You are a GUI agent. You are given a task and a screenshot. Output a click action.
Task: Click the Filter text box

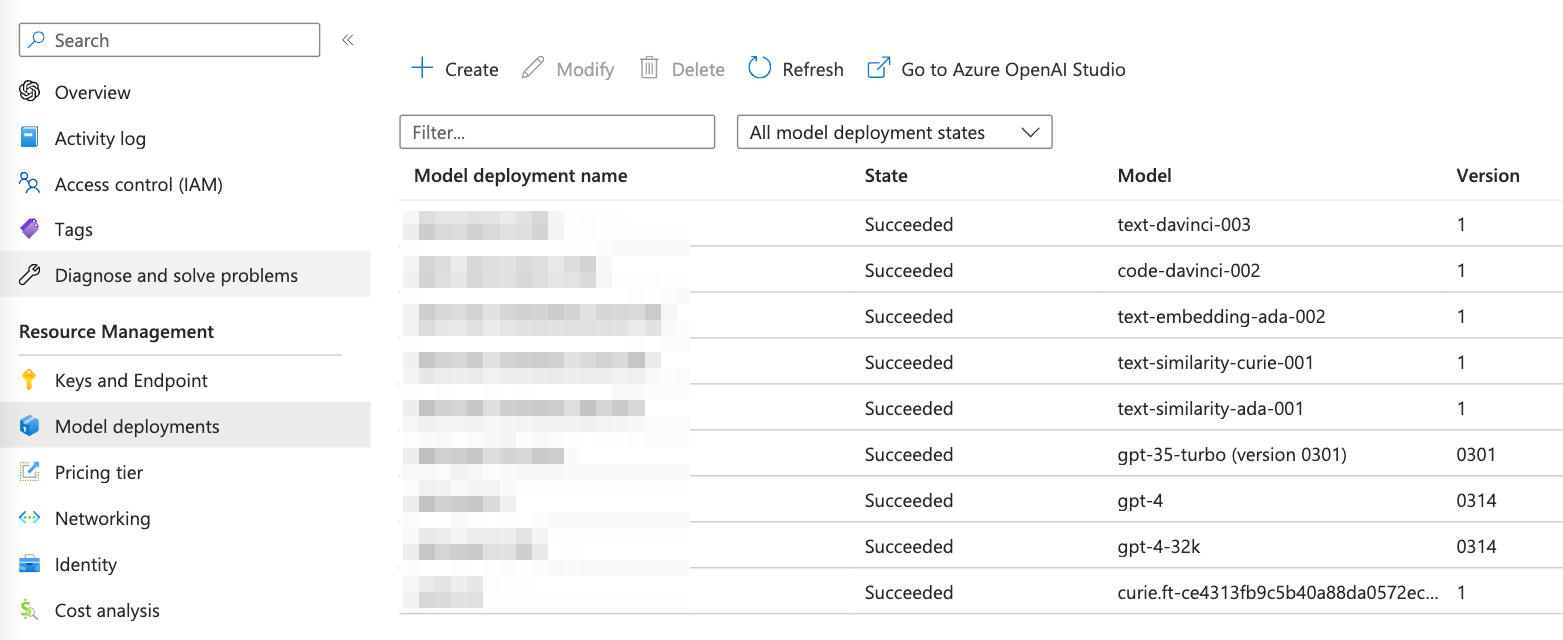coord(557,132)
